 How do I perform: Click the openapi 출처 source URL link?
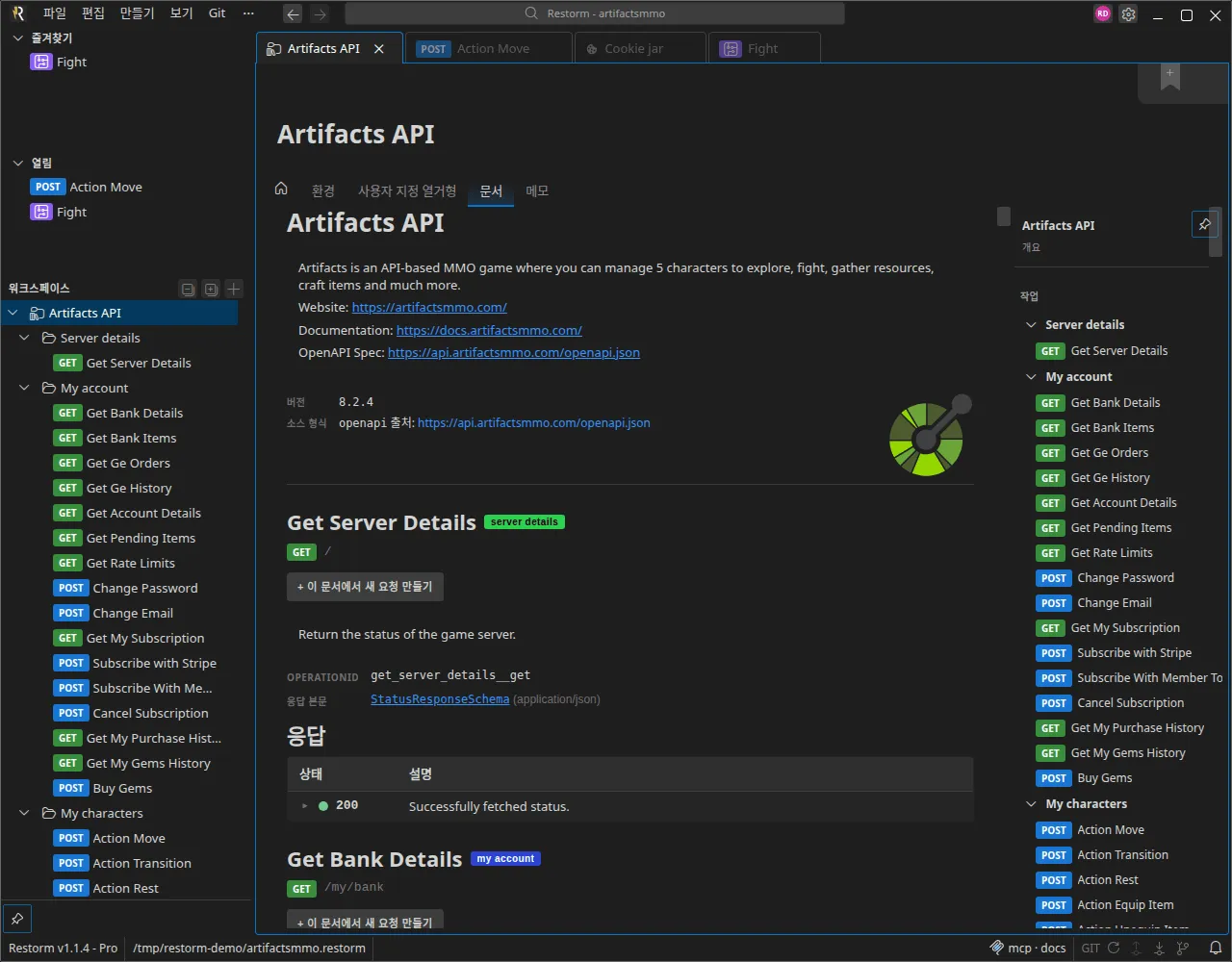point(534,422)
